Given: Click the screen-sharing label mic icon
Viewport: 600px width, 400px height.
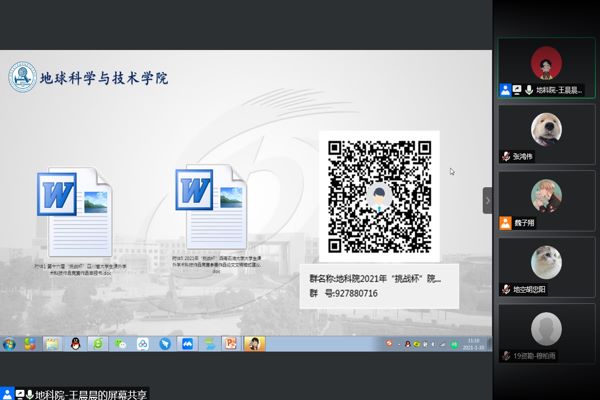Looking at the screenshot, I should click(x=28, y=393).
